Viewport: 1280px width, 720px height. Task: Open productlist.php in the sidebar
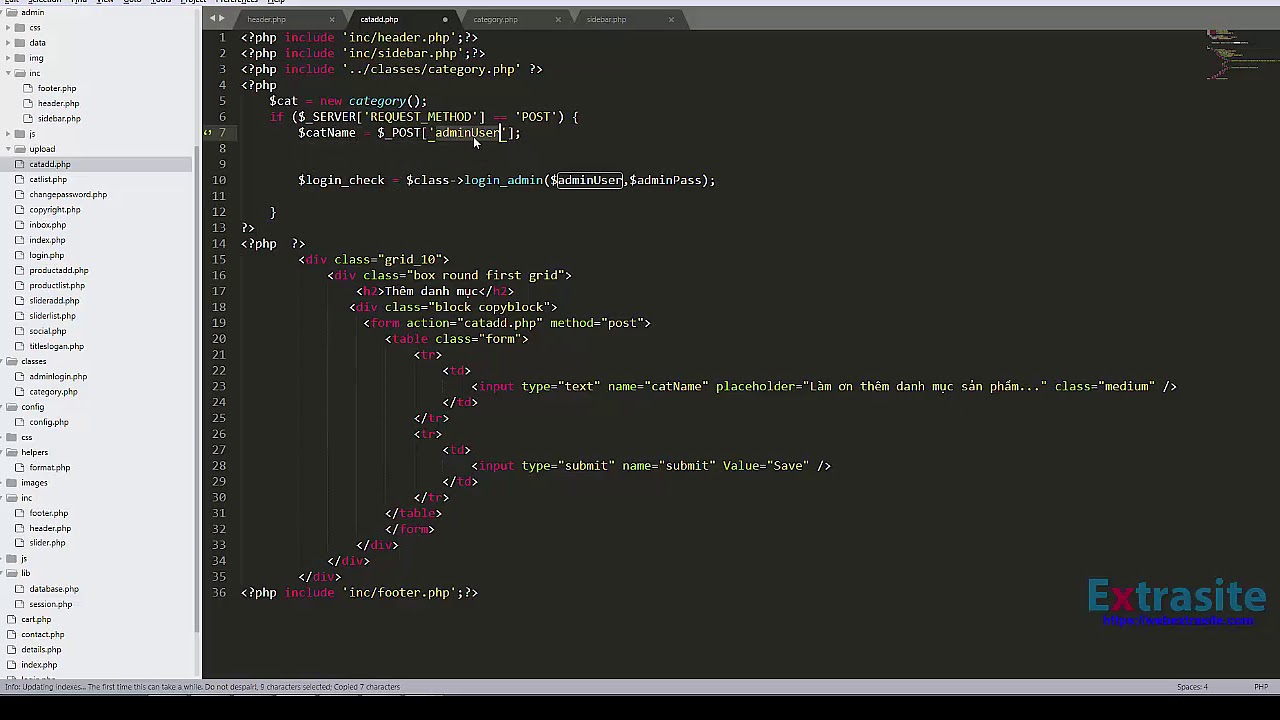click(x=57, y=285)
